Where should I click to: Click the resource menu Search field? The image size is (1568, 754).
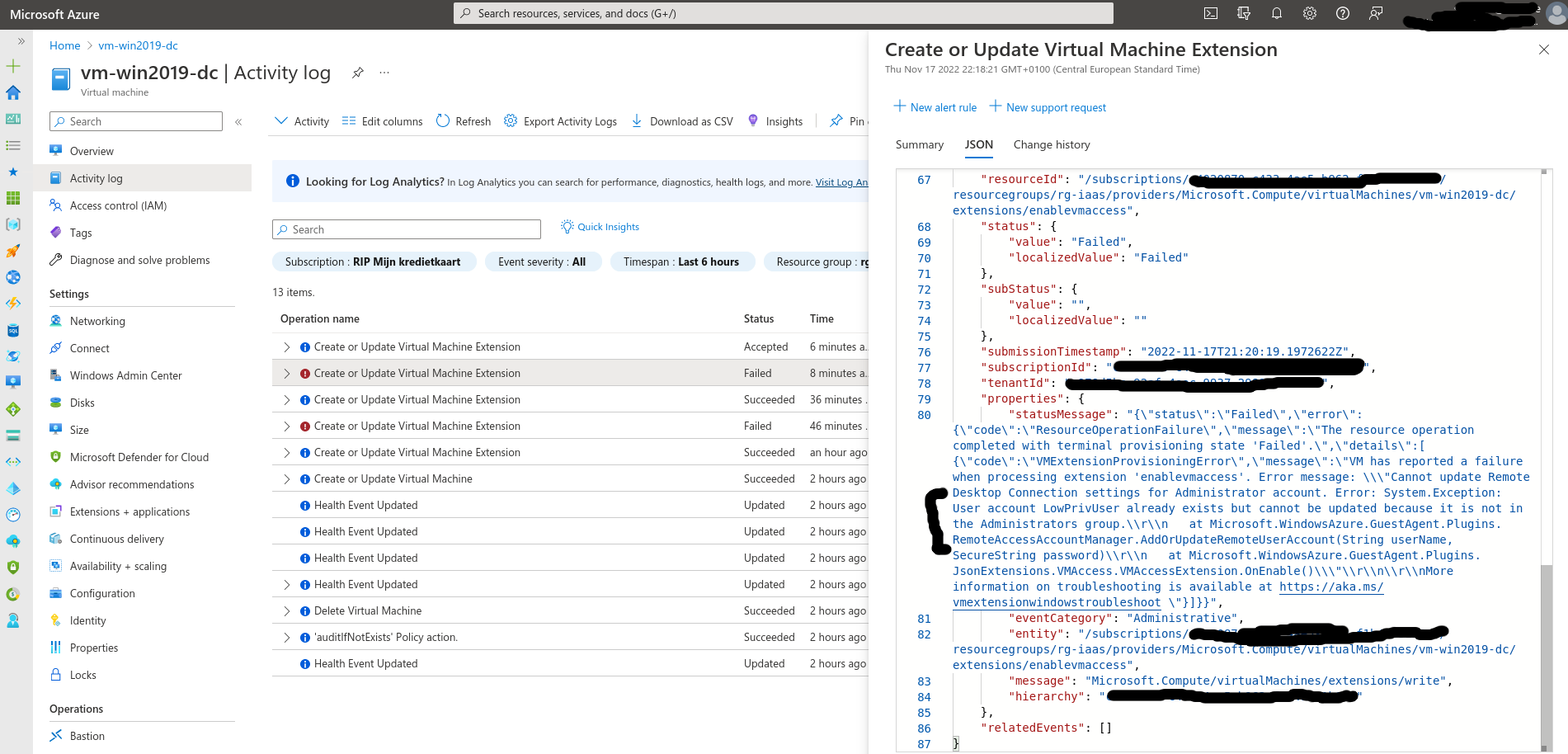point(136,121)
